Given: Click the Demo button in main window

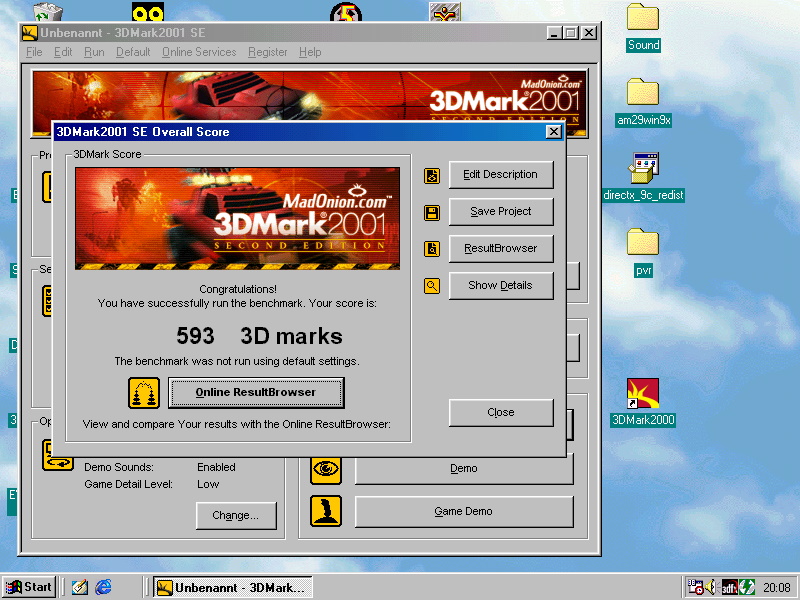Looking at the screenshot, I should 464,468.
